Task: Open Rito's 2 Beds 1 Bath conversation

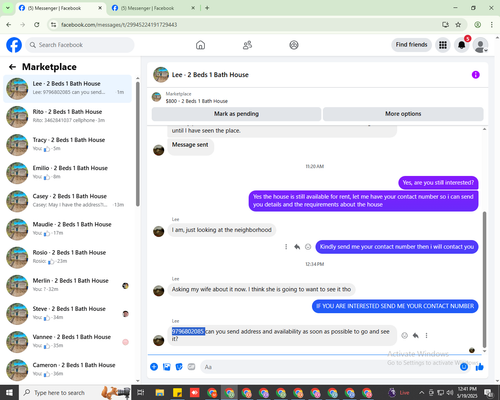Action: (67, 117)
